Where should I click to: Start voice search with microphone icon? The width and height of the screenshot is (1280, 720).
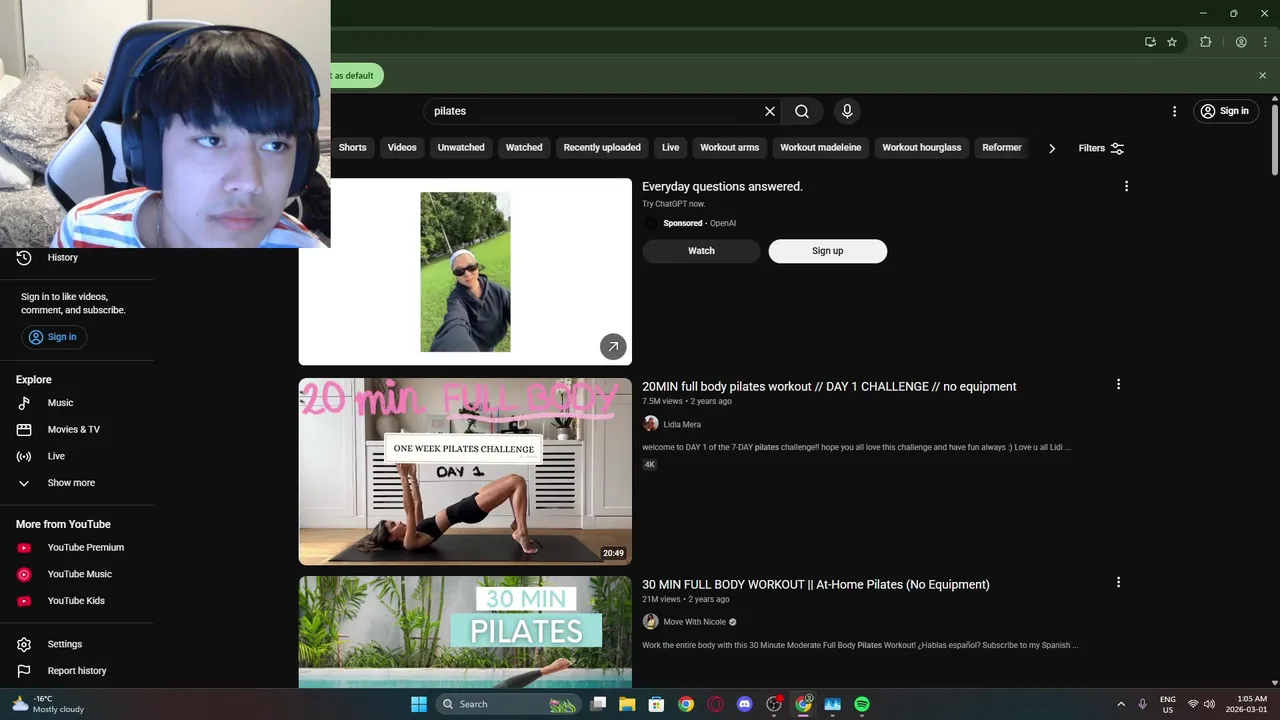pyautogui.click(x=847, y=111)
